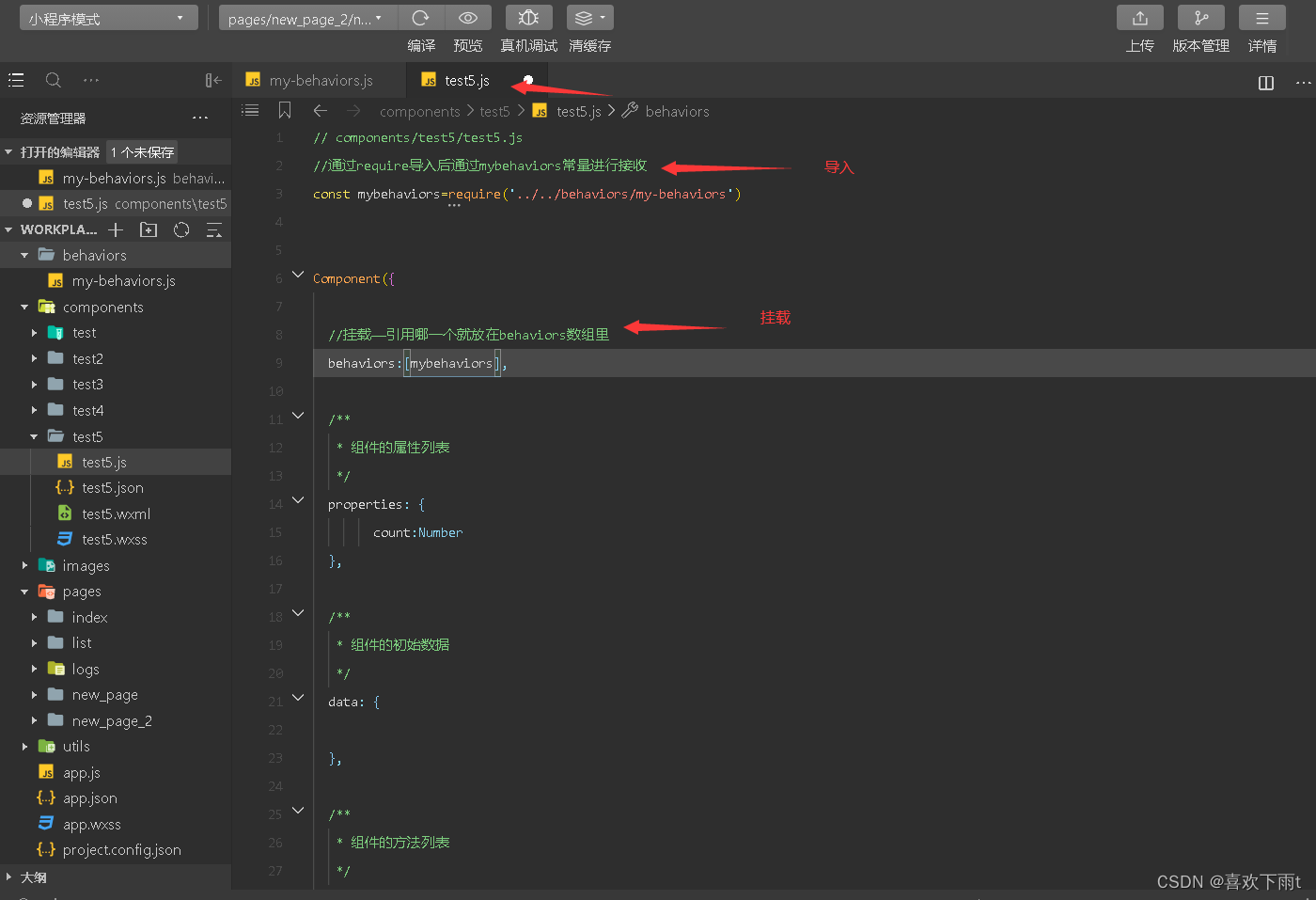Fold the properties block at line 14
Screen dimensions: 1316x900
coord(298,500)
